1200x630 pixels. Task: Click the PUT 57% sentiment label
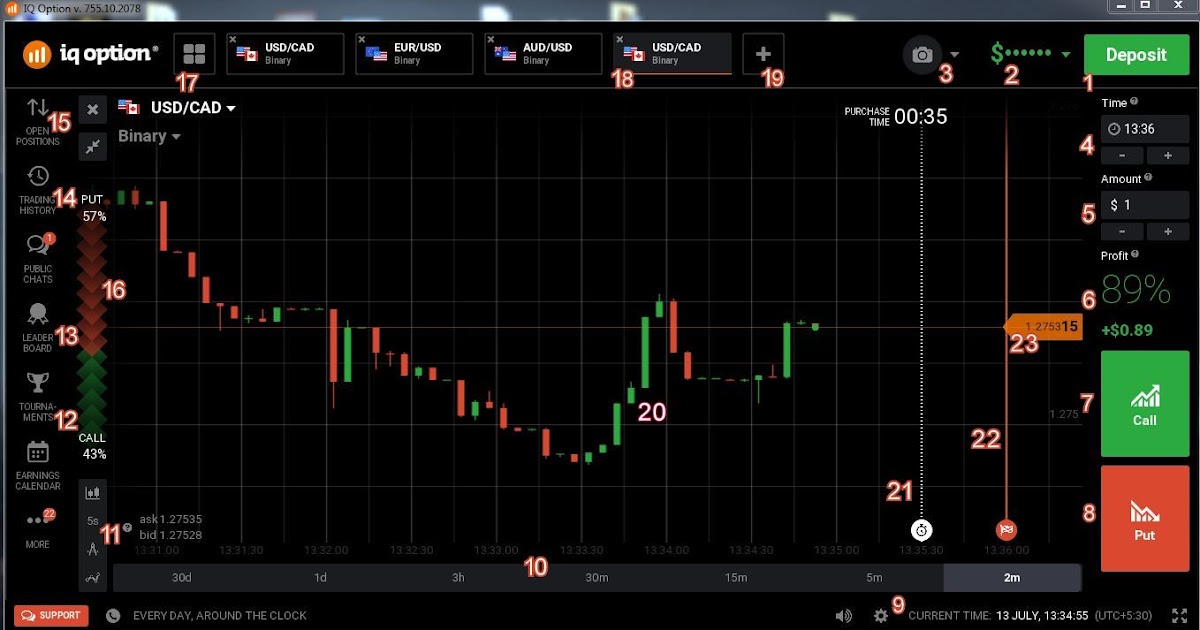[93, 208]
